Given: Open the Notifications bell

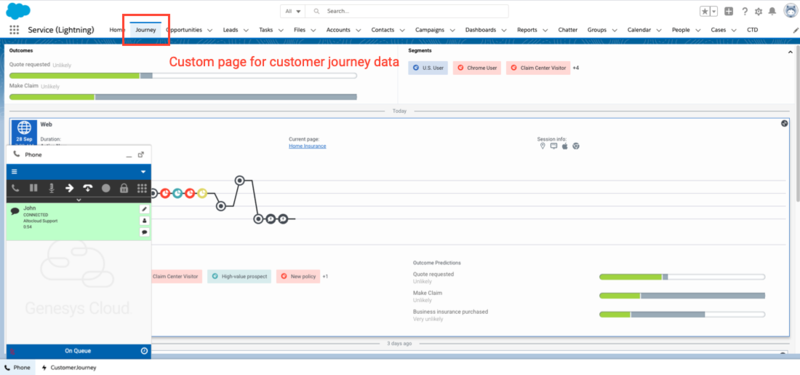Looking at the screenshot, I should click(772, 11).
